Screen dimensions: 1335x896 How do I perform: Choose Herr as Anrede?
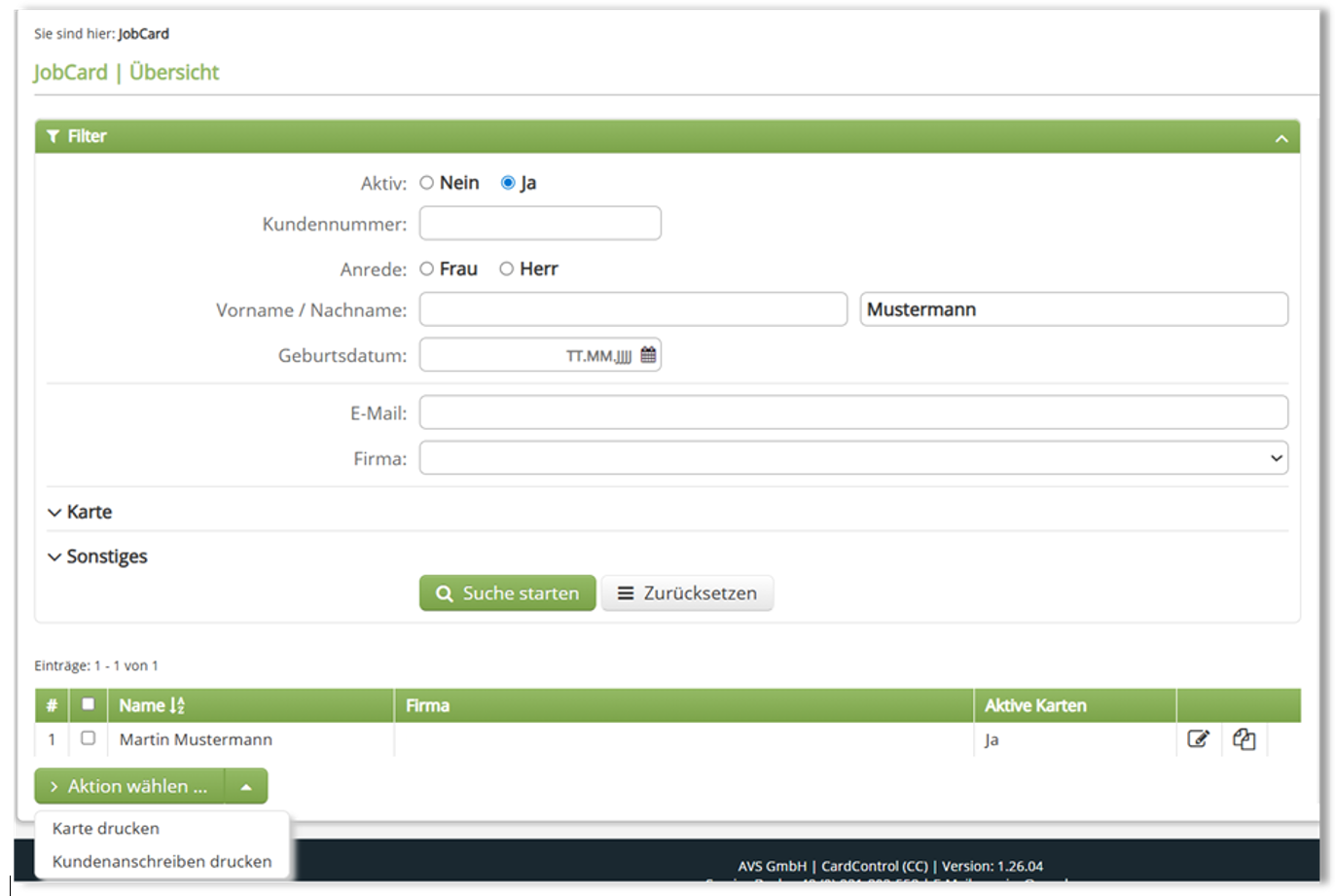pyautogui.click(x=506, y=269)
